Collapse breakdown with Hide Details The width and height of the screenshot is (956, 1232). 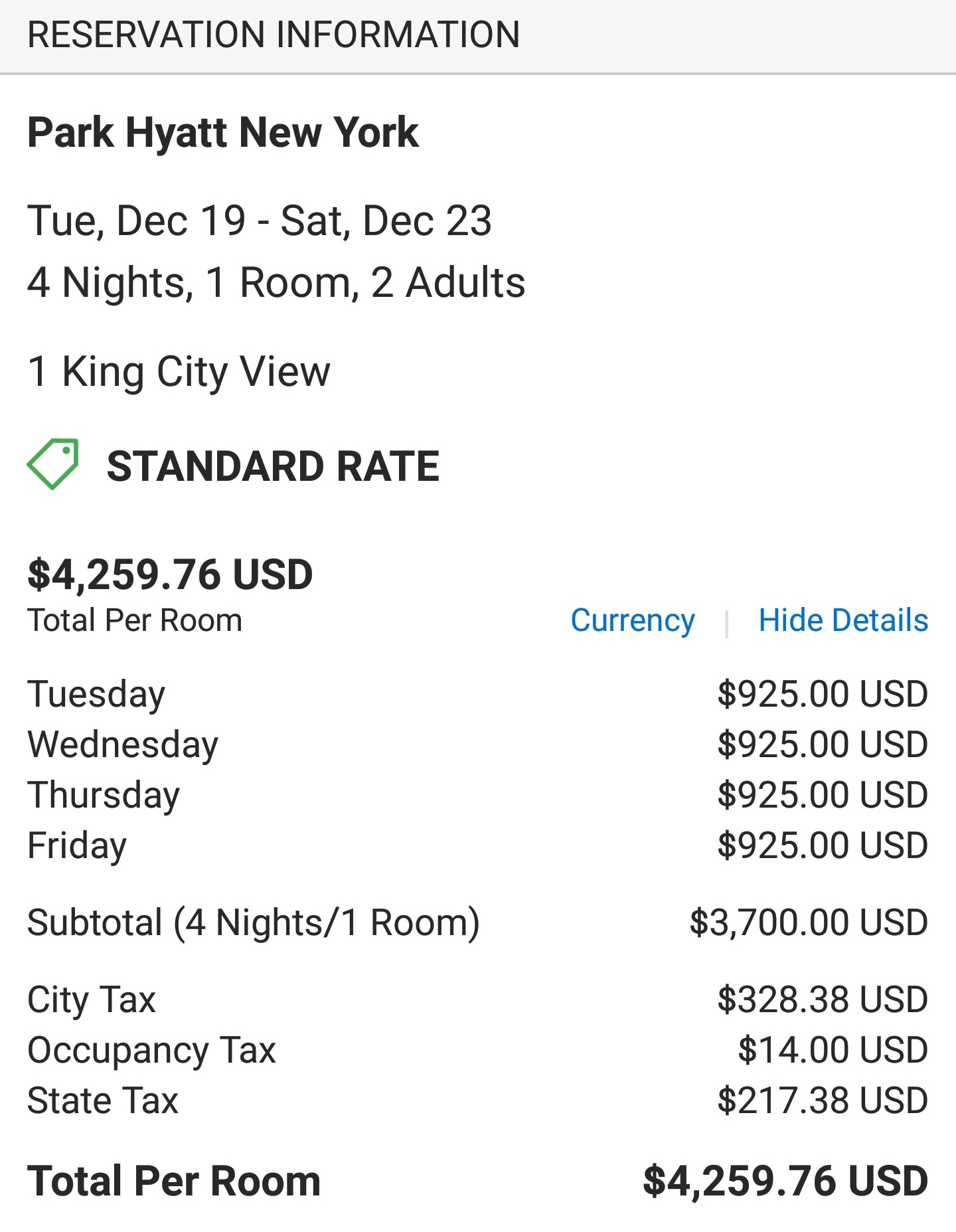pos(843,620)
